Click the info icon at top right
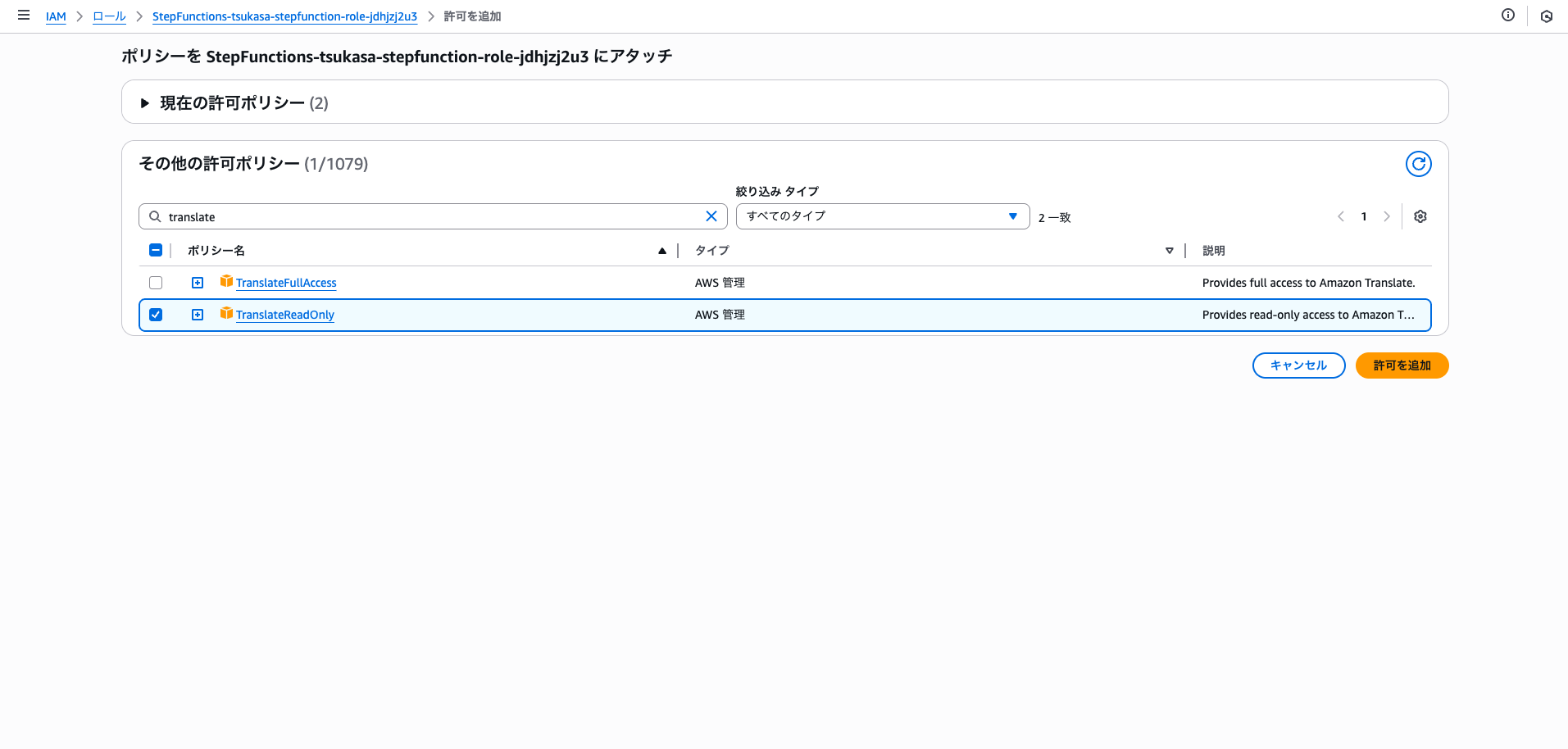The width and height of the screenshot is (1568, 749). coord(1508,15)
